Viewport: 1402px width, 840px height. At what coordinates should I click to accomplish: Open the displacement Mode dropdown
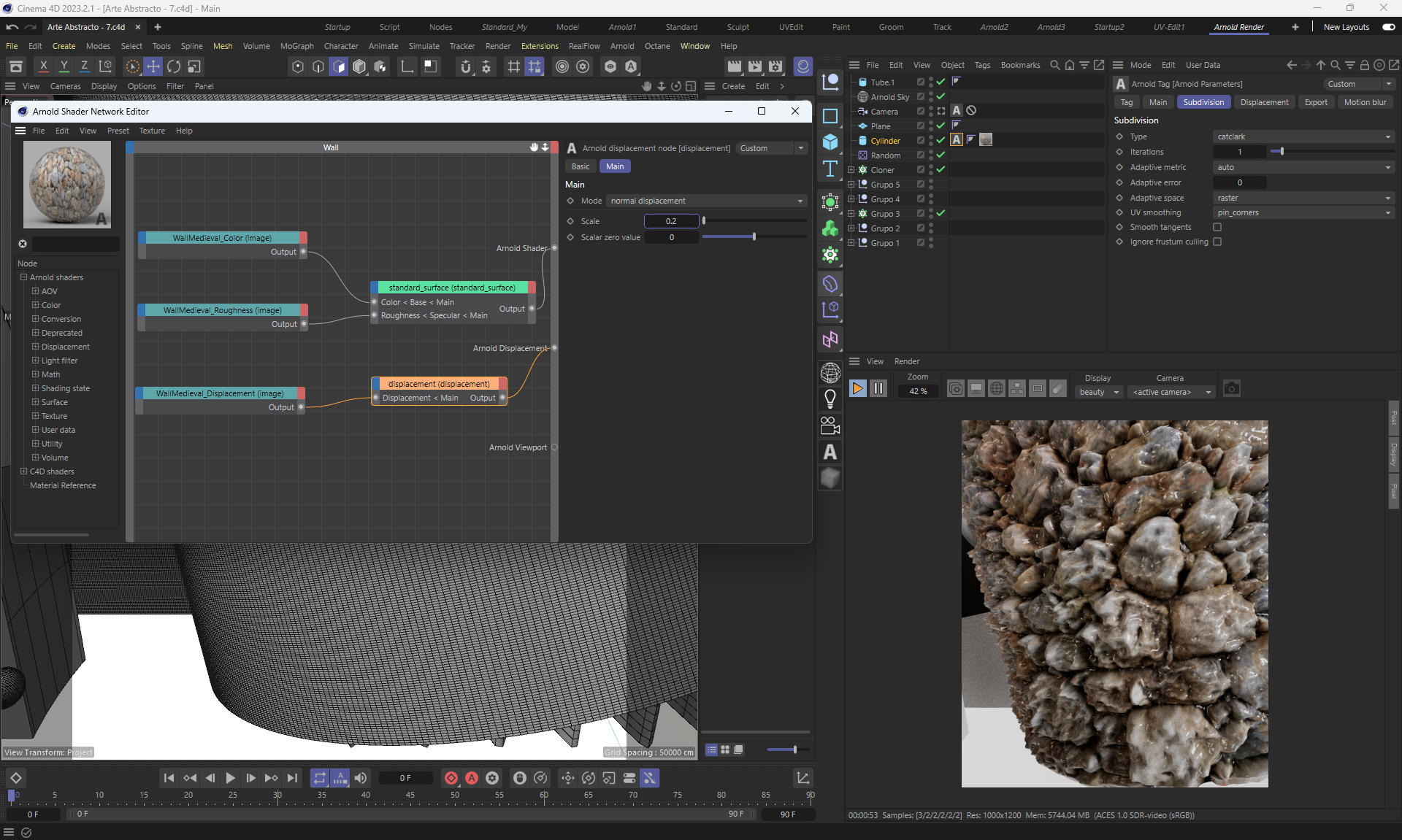pyautogui.click(x=706, y=201)
